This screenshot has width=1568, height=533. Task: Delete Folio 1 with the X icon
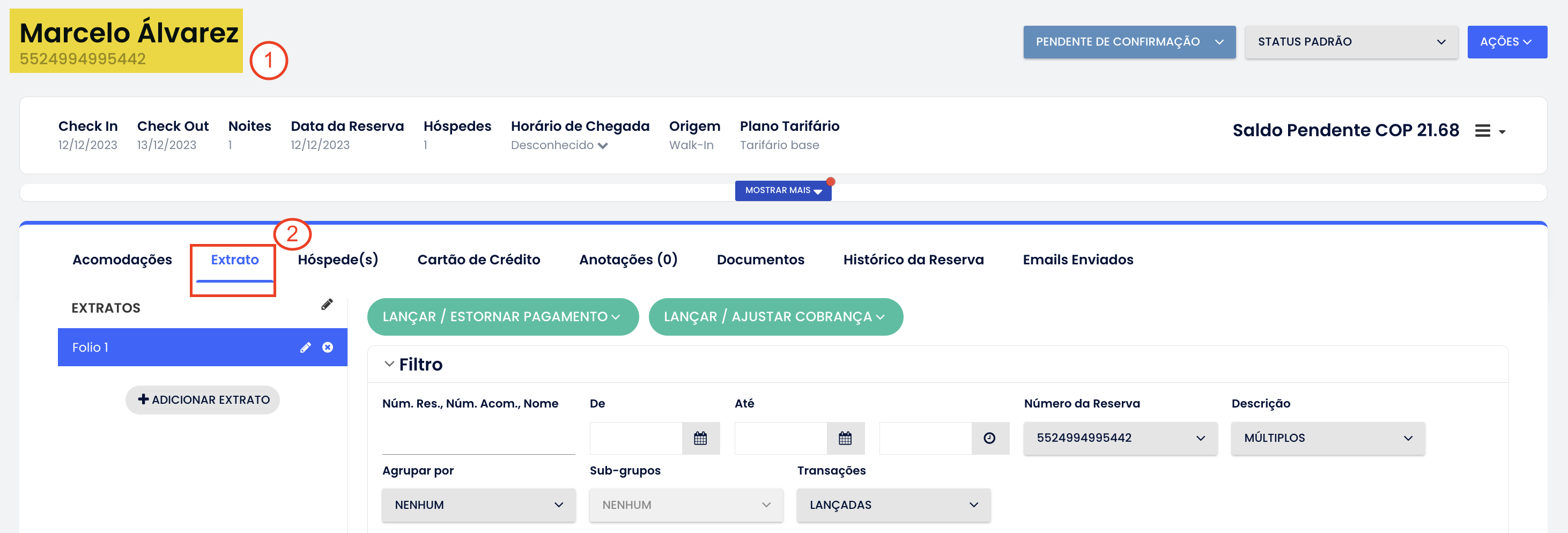[328, 347]
